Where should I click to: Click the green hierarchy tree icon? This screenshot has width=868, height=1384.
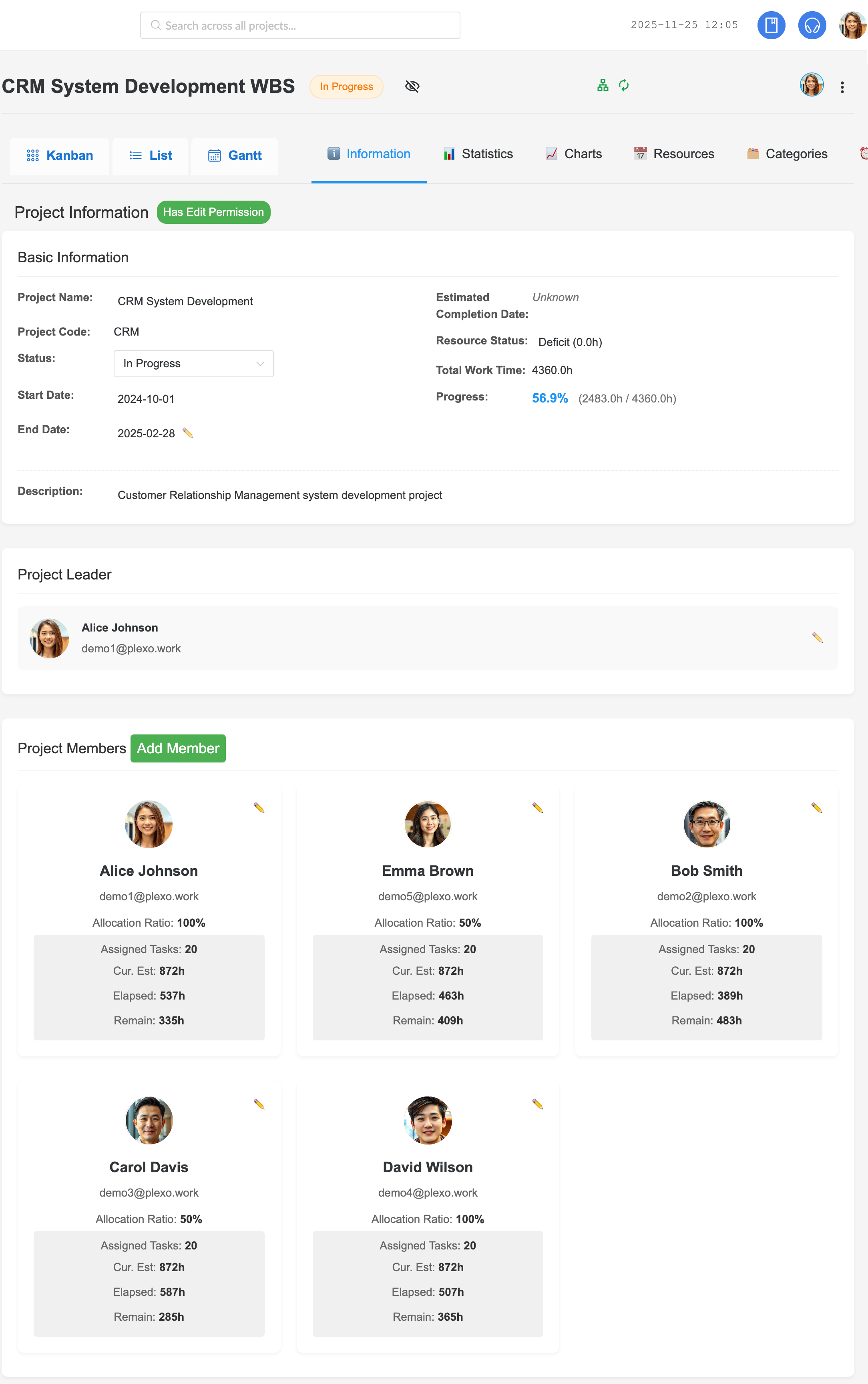pyautogui.click(x=602, y=86)
